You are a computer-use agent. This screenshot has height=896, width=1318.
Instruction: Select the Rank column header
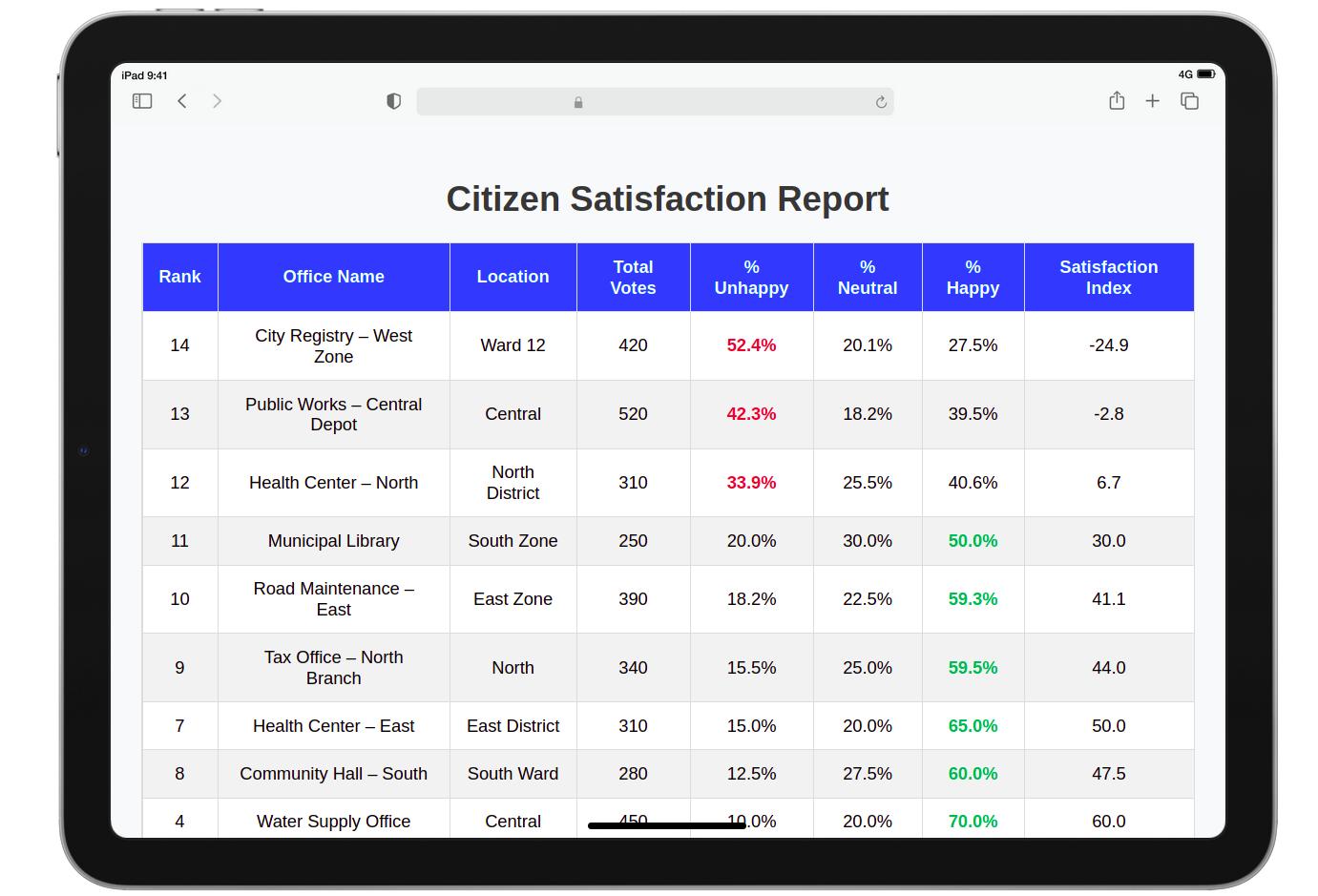179,277
